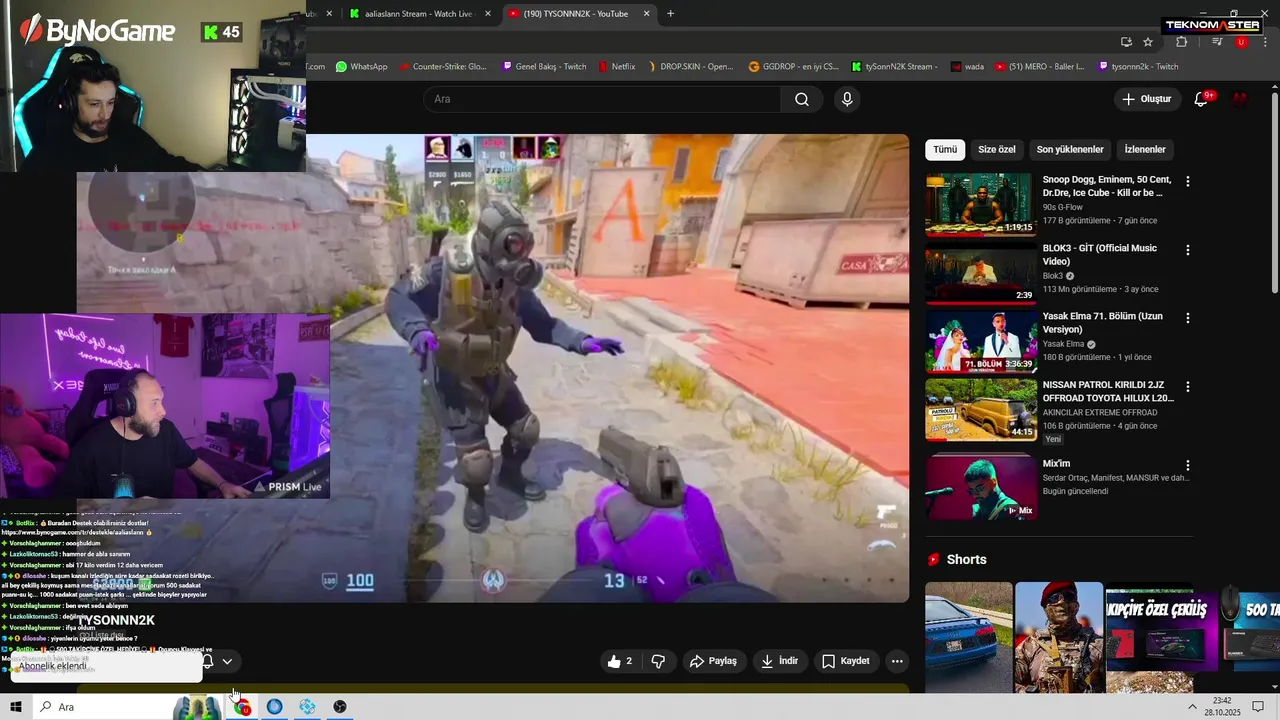Open the GGDROP bookmark

(794, 67)
